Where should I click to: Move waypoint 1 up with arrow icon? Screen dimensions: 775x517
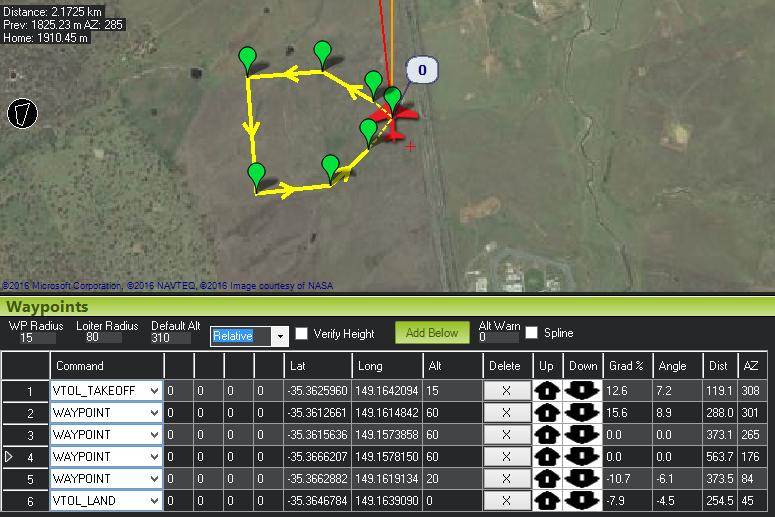(x=547, y=391)
